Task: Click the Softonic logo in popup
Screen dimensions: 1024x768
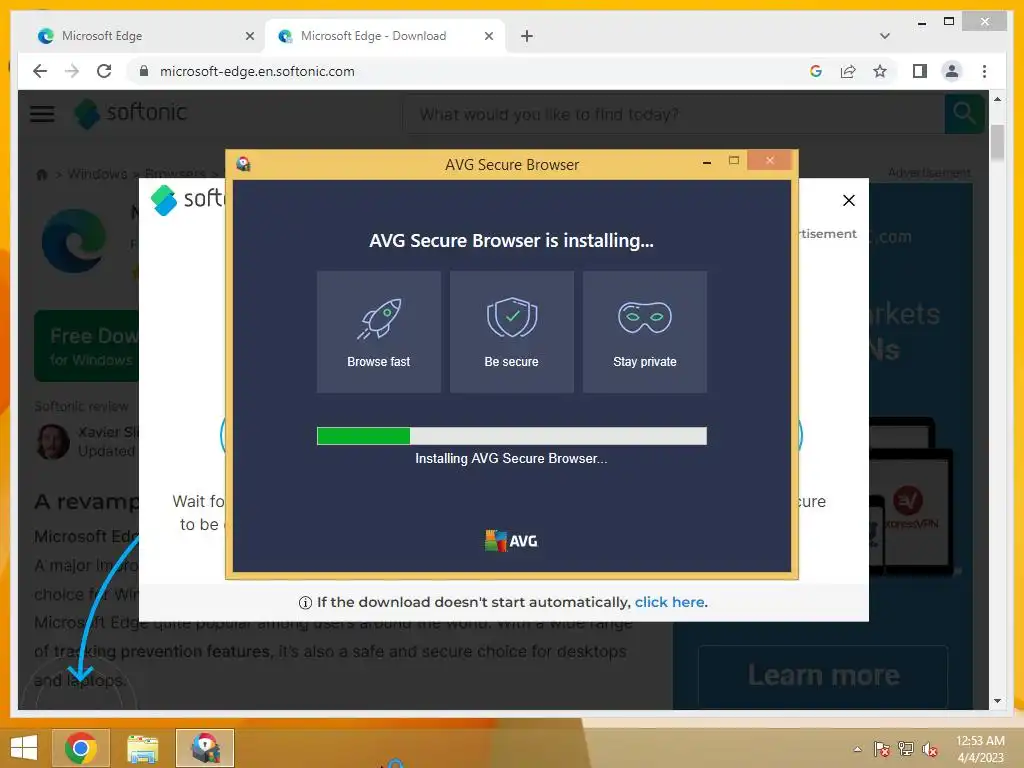Action: coord(188,199)
